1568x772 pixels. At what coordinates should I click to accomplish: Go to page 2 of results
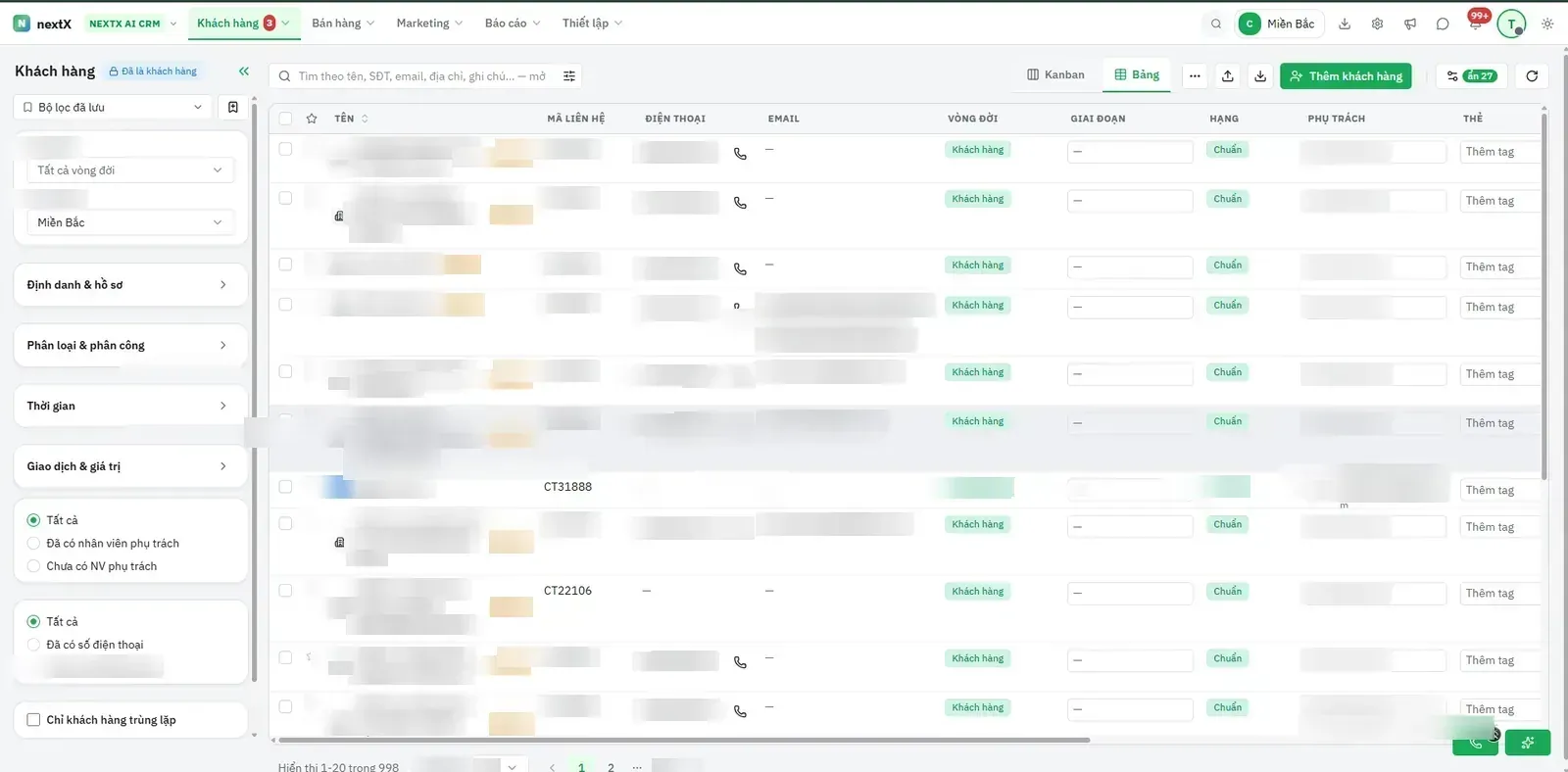coord(611,767)
